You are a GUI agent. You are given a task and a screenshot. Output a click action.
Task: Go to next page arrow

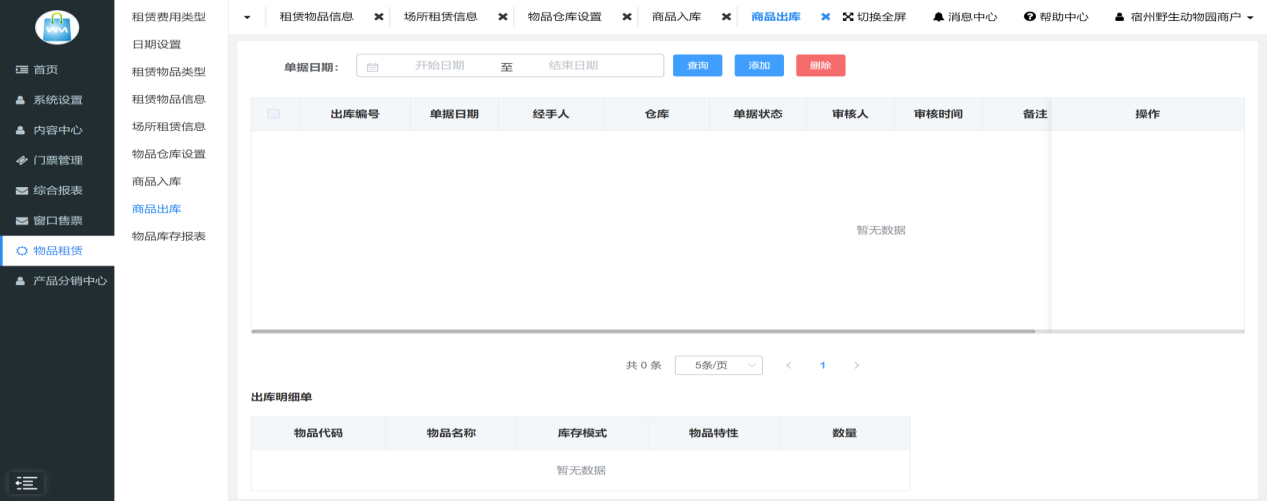856,366
